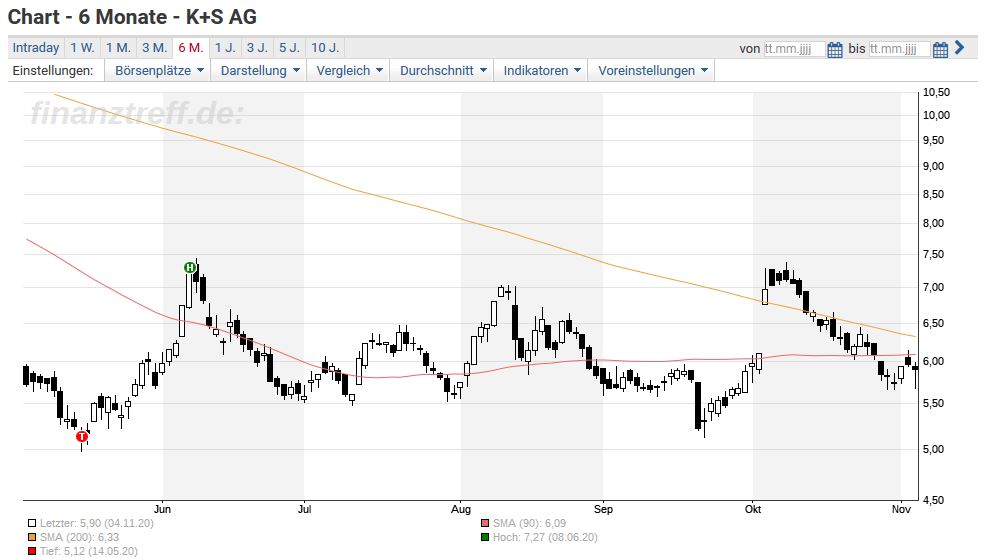Viewport: 989px width, 560px height.
Task: Open the Indikatoren dropdown
Action: click(541, 71)
